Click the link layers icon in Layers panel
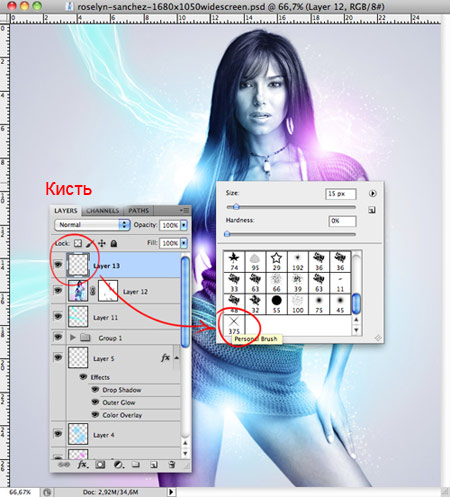 pos(63,464)
